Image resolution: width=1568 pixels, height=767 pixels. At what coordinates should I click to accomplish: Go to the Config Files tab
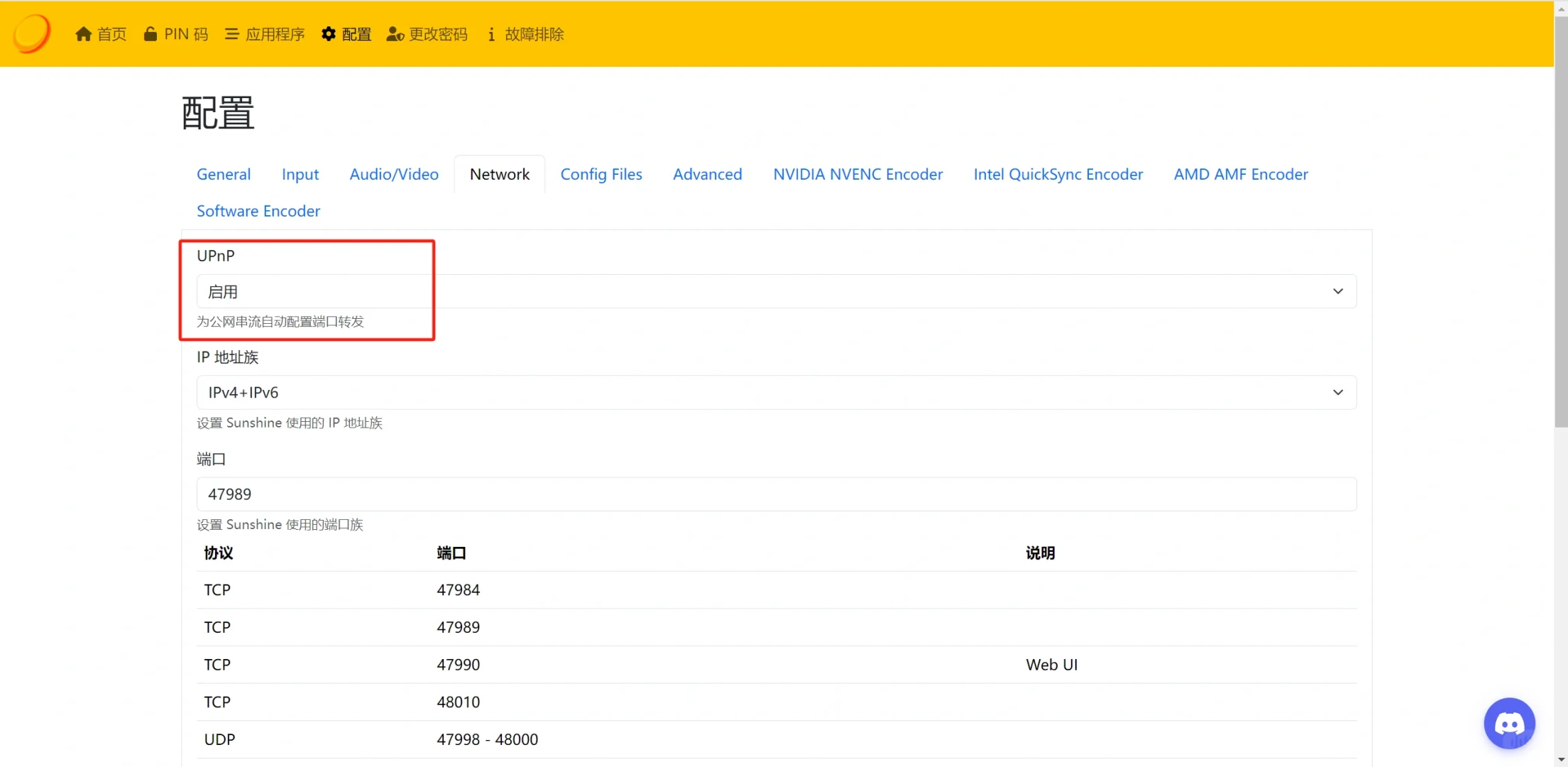[601, 174]
